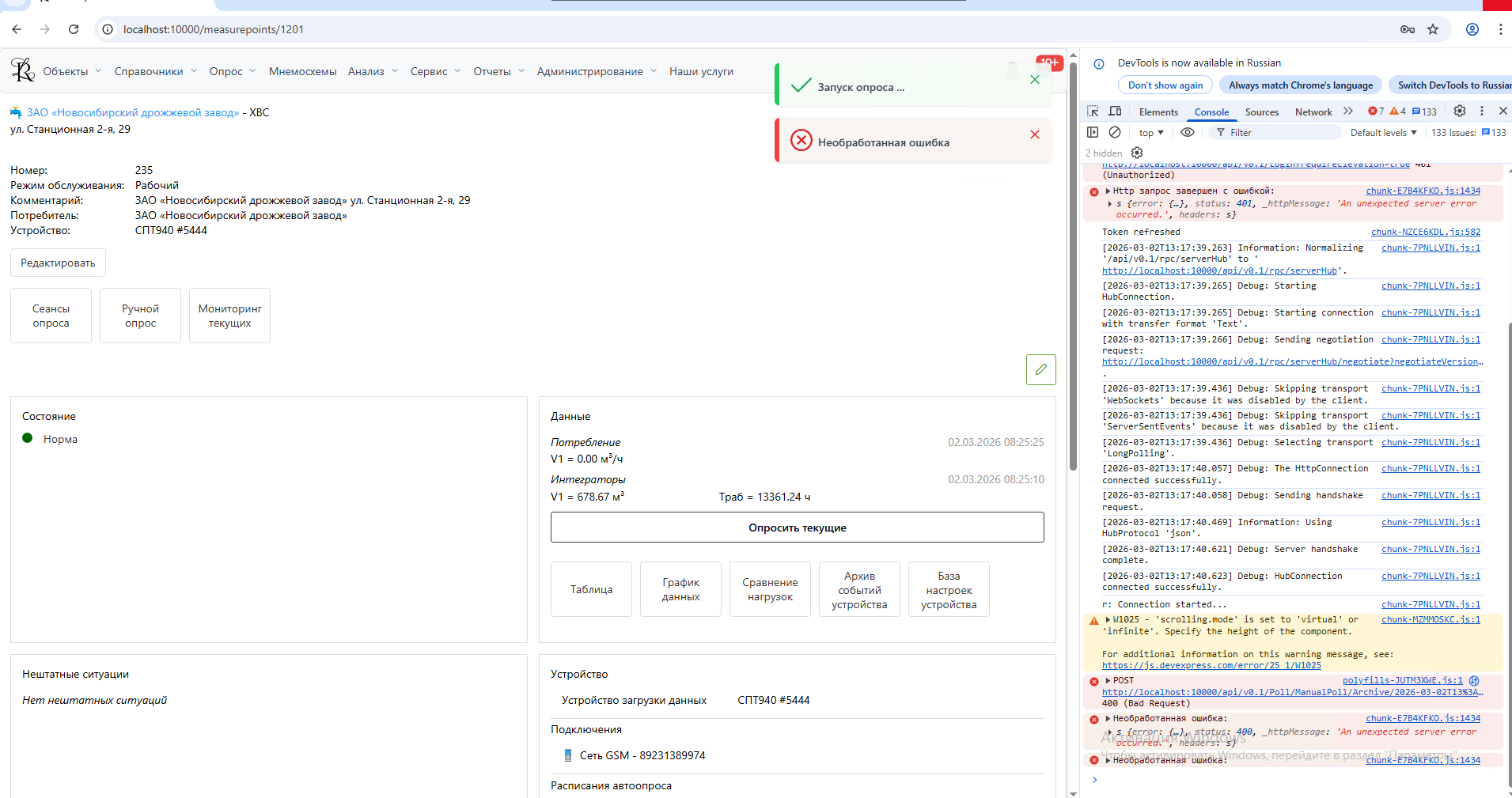The width and height of the screenshot is (1512, 798).
Task: Activate the DevTools inspect element picker
Action: click(1093, 112)
